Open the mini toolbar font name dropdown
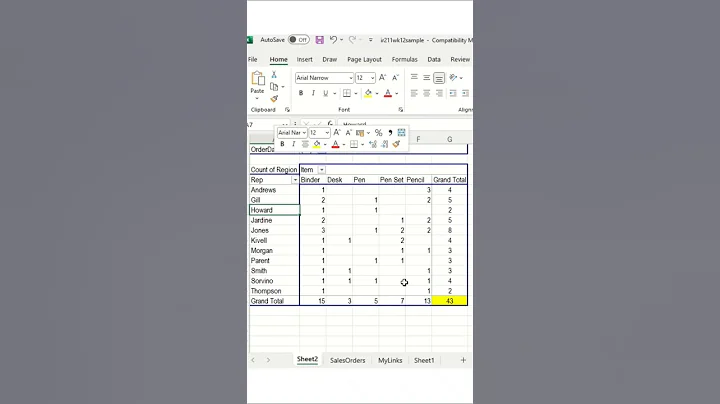Screen dimensions: 720x404 click(x=304, y=133)
